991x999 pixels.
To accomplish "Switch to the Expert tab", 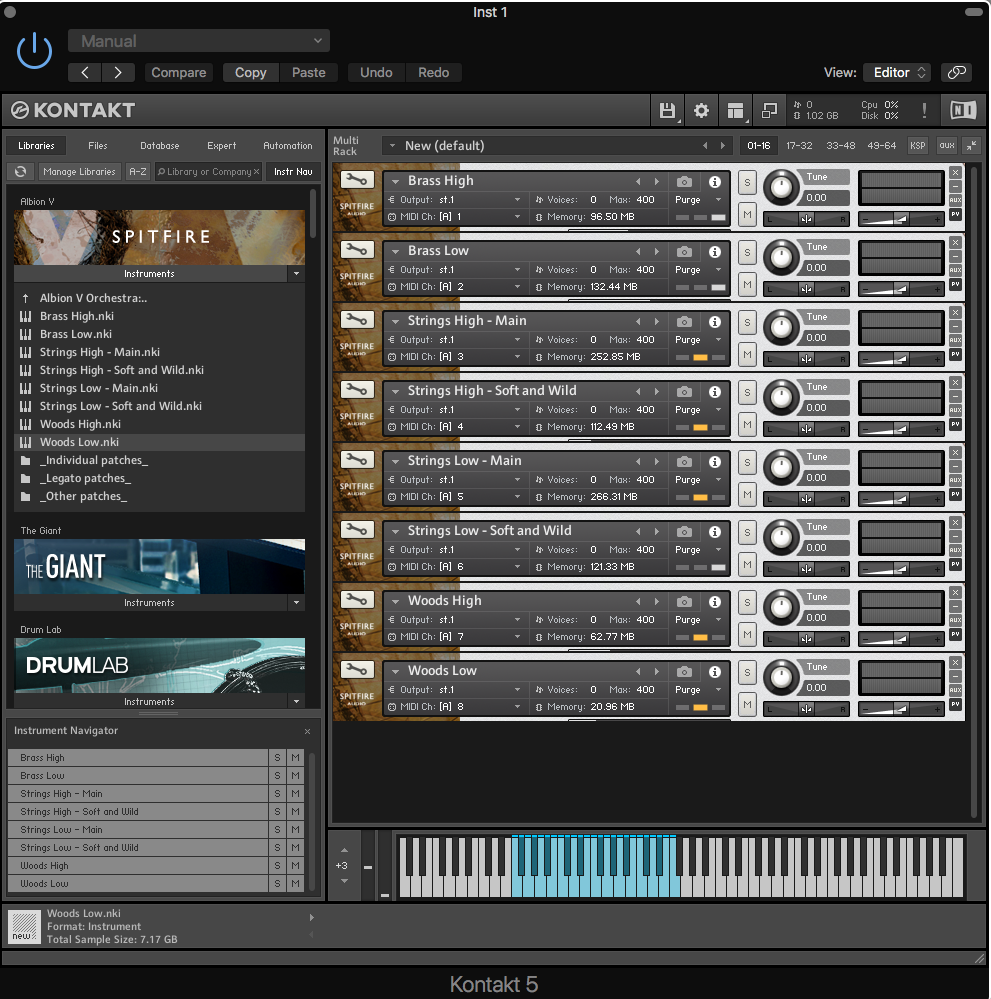I will pos(222,146).
